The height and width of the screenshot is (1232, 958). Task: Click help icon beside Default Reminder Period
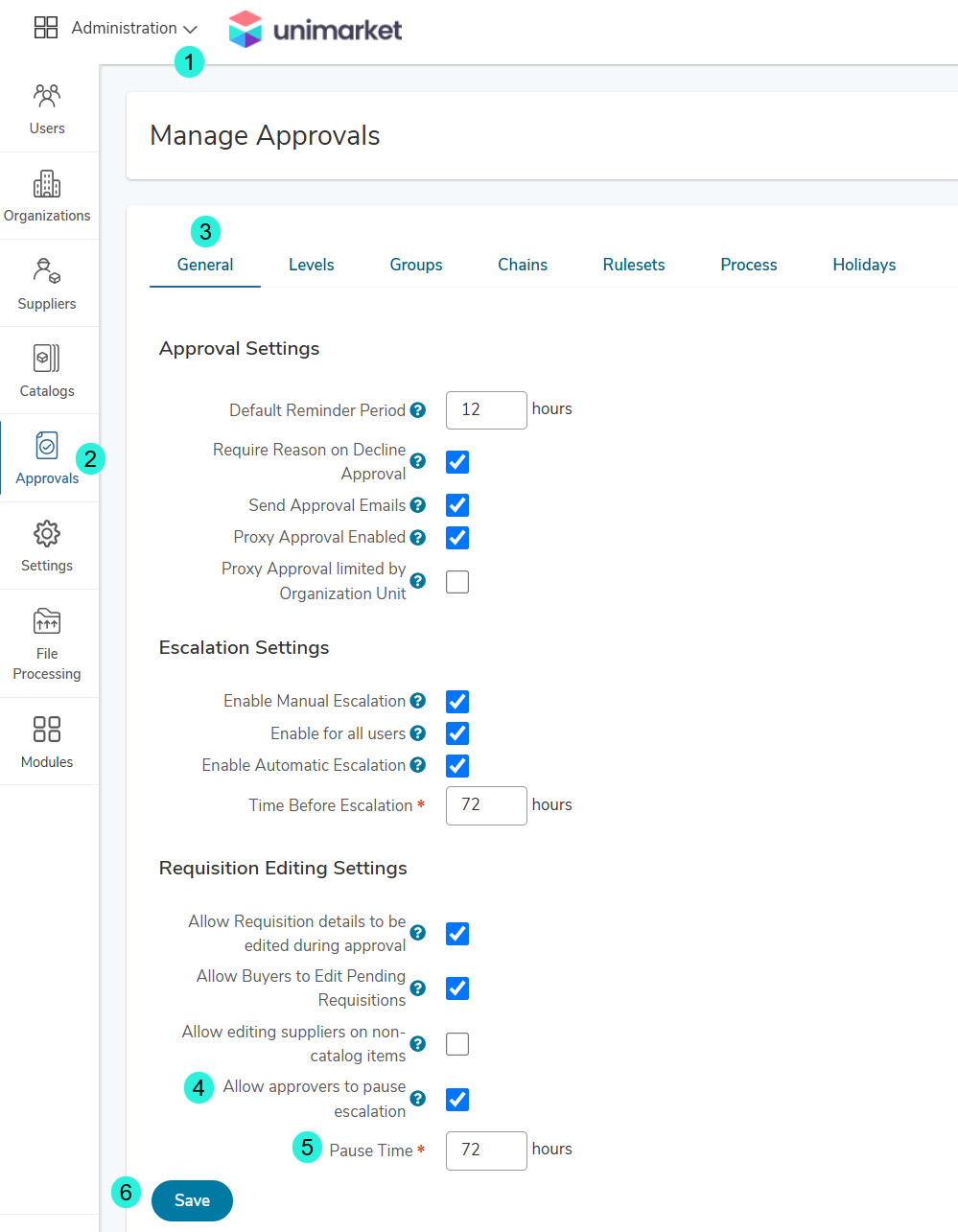(418, 409)
